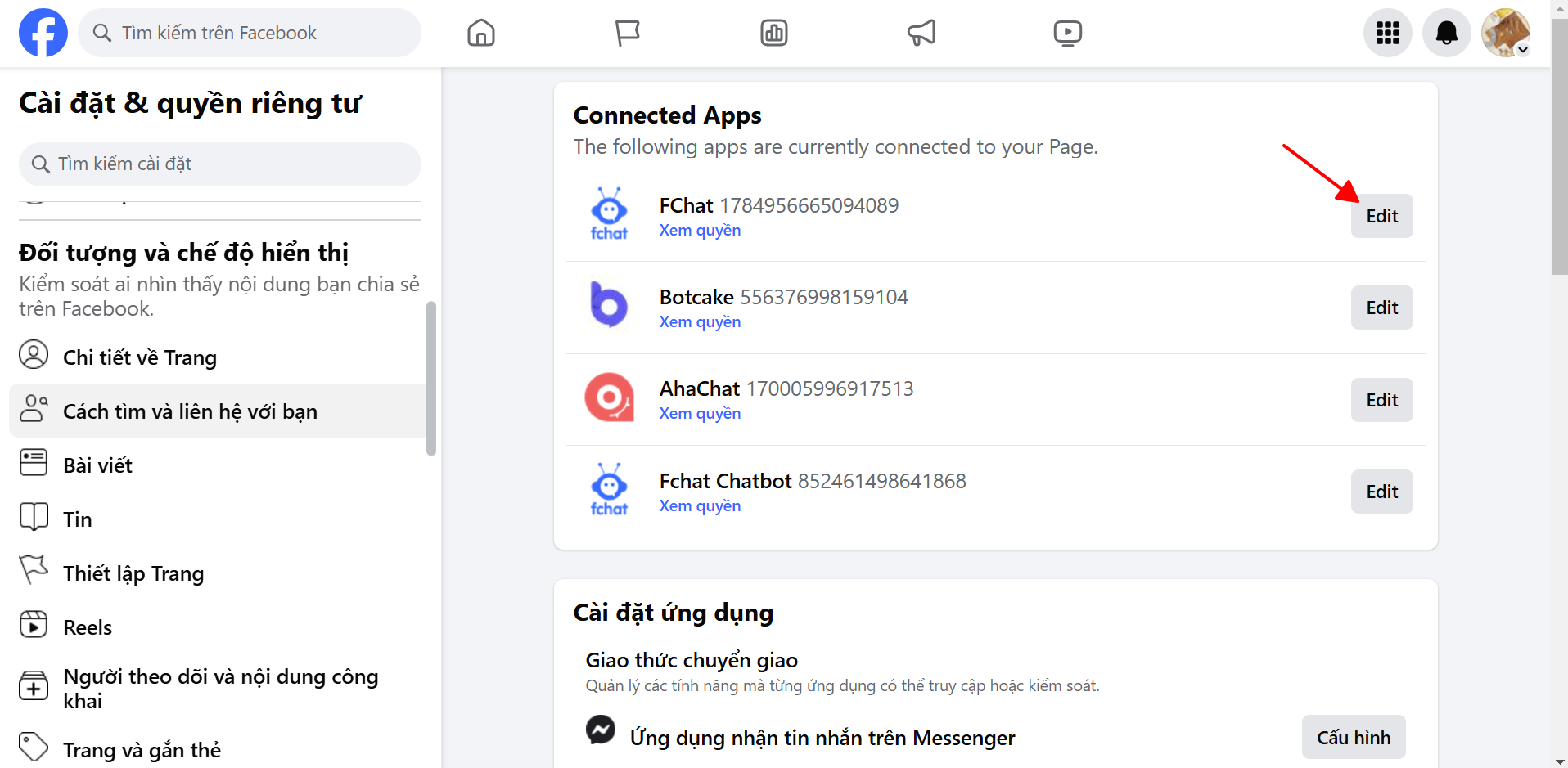The height and width of the screenshot is (768, 1568).
Task: Click Ứng dụng nhận tin nhắn trên Messenger
Action: point(822,738)
